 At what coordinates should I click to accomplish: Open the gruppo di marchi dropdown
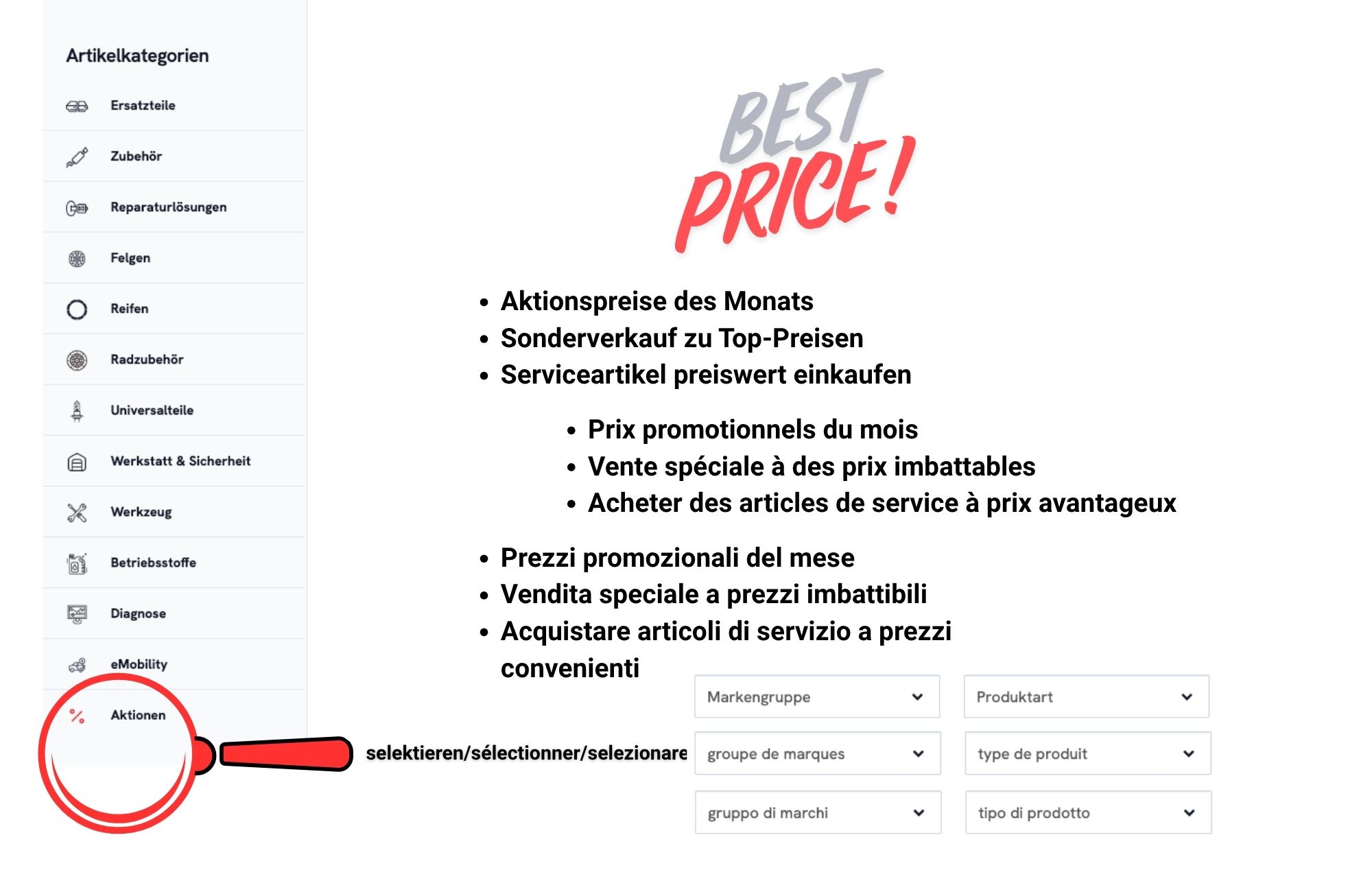pos(818,813)
